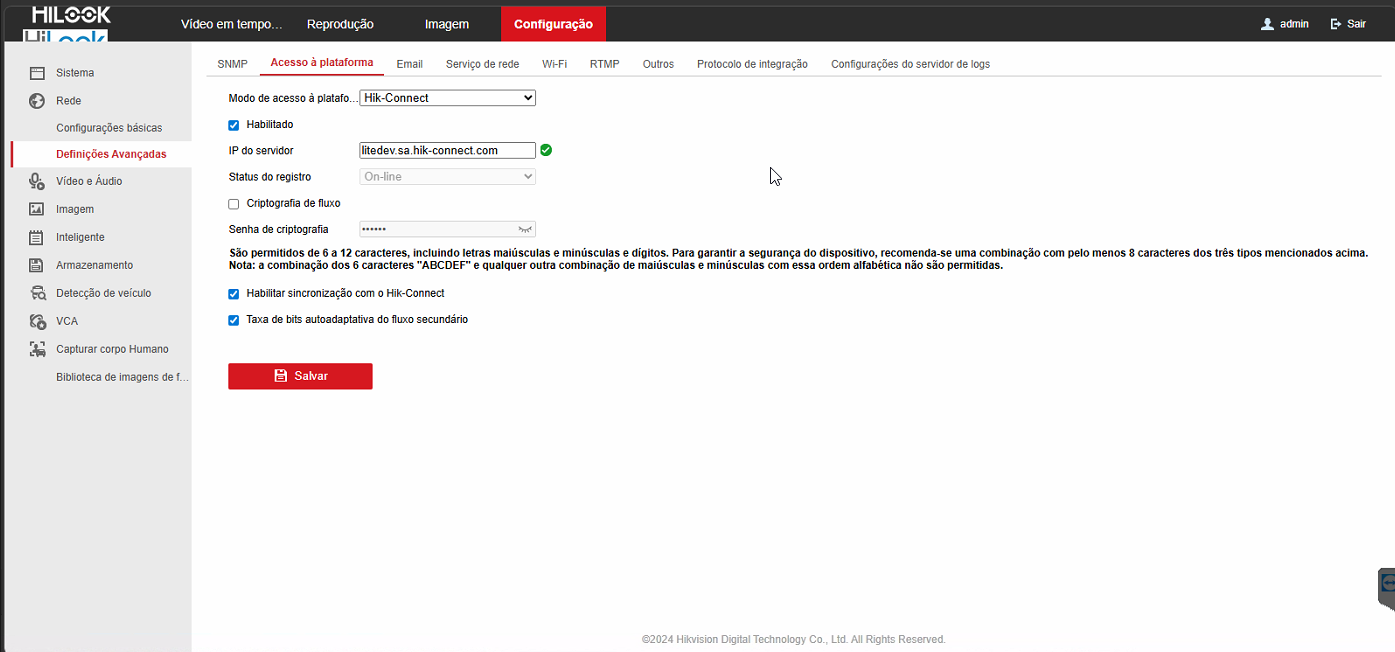This screenshot has width=1395, height=652.
Task: Uncheck the Habilitado checkbox
Action: pyautogui.click(x=234, y=125)
